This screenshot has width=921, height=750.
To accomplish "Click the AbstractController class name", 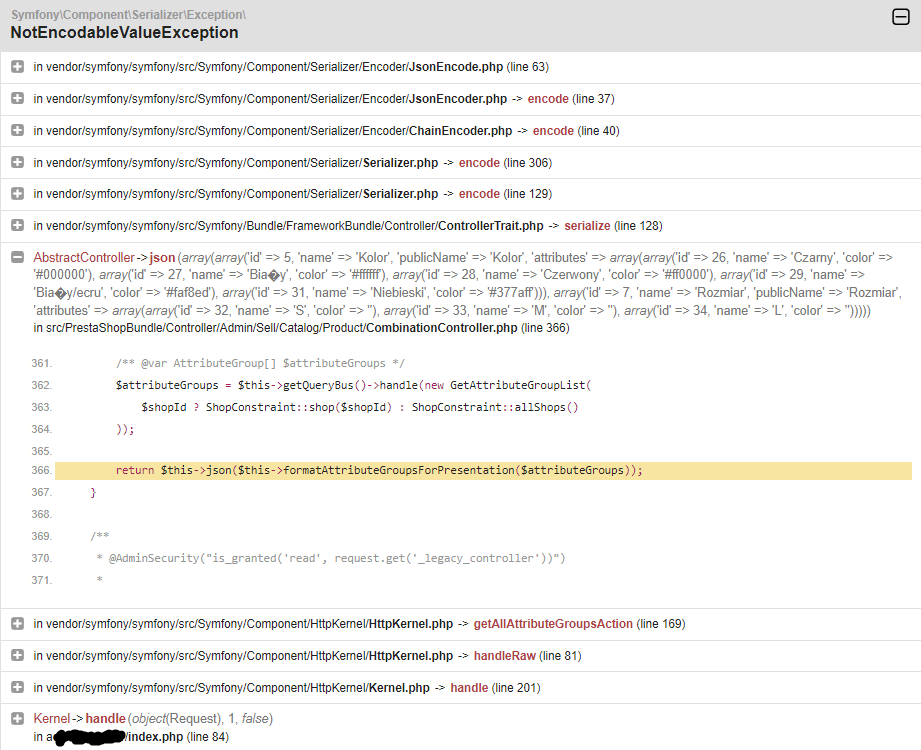I will [x=84, y=257].
